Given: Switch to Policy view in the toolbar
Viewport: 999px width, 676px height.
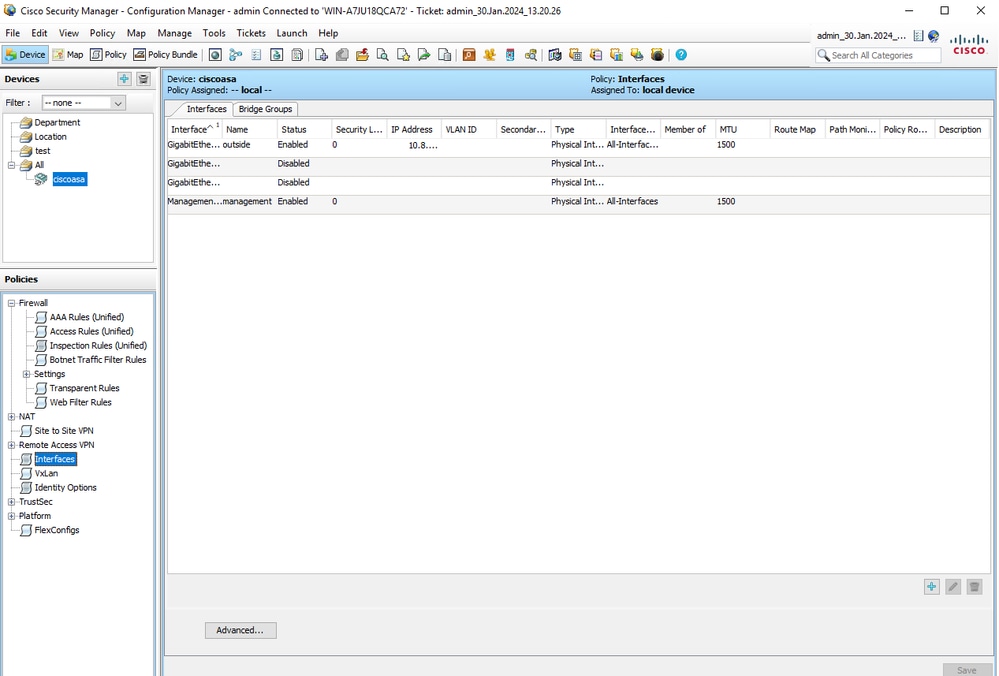Looking at the screenshot, I should pos(108,55).
